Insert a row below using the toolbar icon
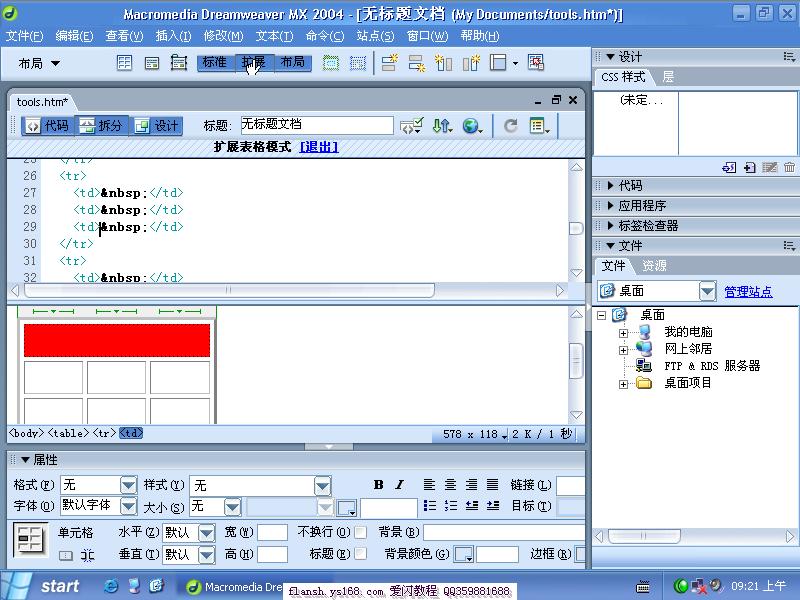 [x=417, y=63]
